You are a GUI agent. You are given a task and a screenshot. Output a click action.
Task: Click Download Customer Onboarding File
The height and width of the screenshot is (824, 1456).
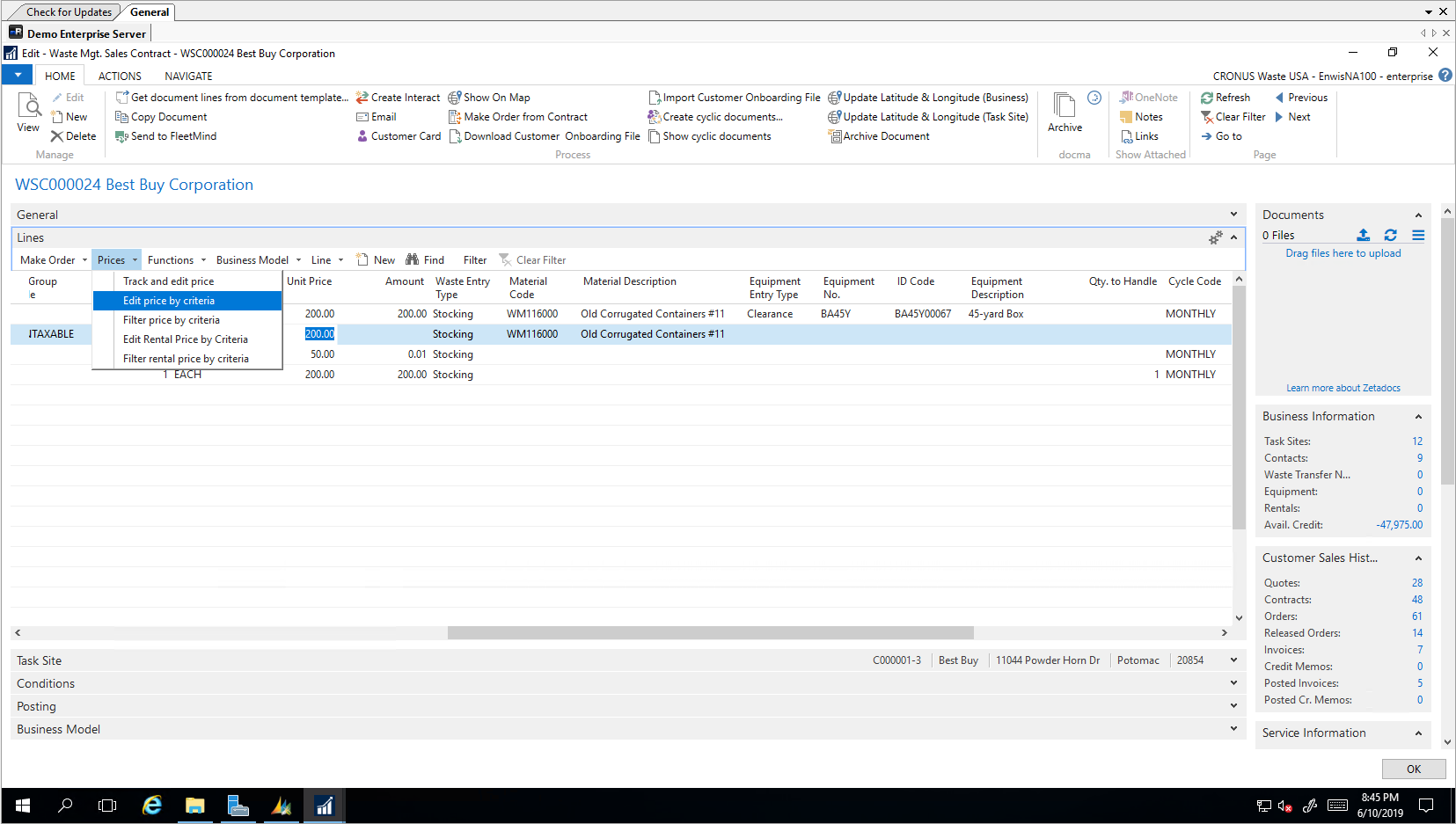point(545,136)
